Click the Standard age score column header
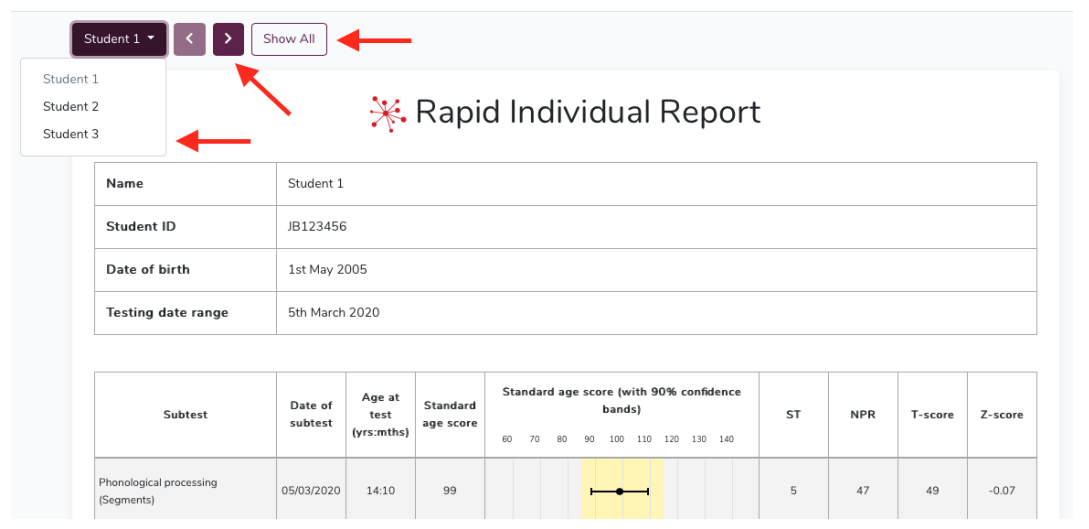This screenshot has height=529, width=1089. pyautogui.click(x=450, y=414)
